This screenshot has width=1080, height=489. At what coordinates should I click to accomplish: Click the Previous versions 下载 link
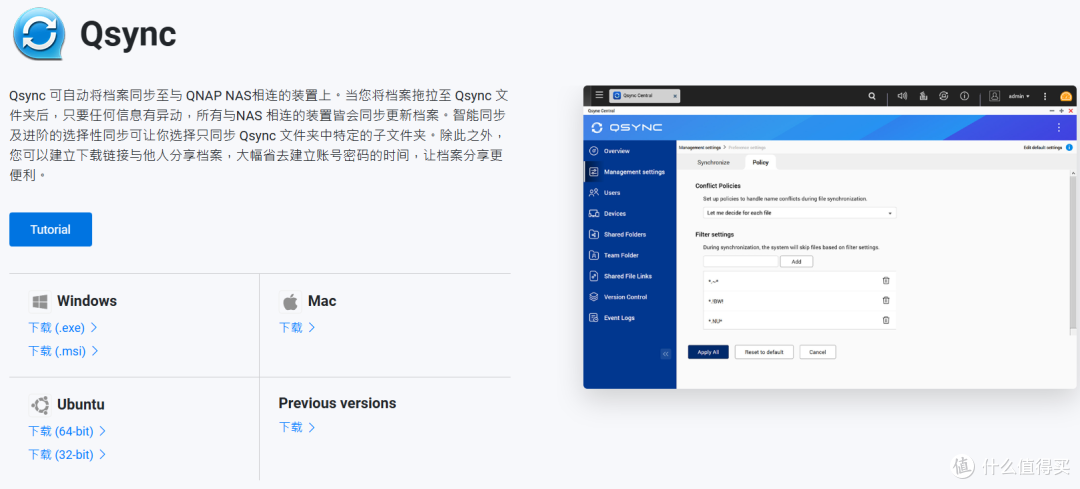click(x=297, y=427)
